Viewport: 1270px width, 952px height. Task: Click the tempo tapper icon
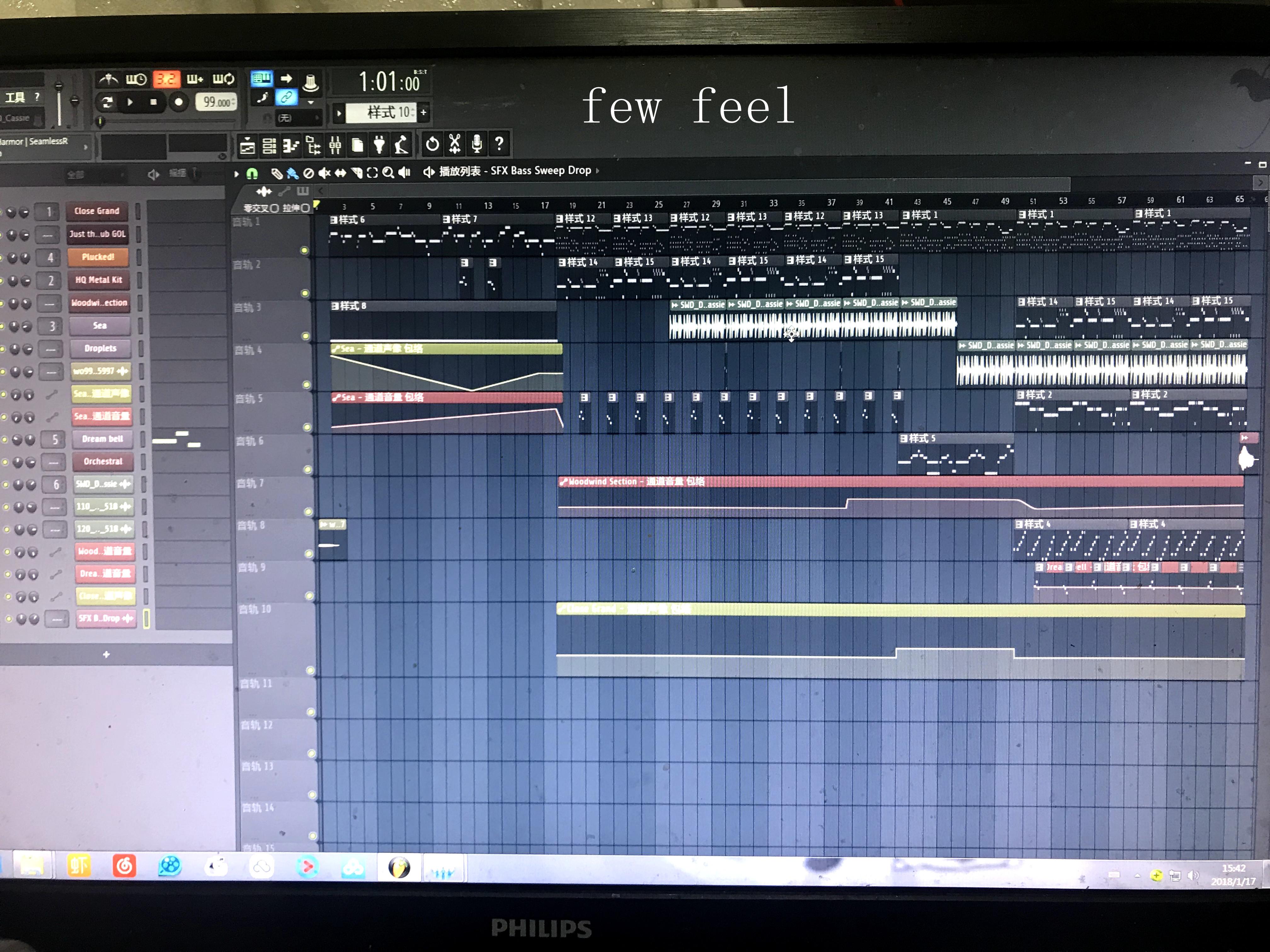401,144
